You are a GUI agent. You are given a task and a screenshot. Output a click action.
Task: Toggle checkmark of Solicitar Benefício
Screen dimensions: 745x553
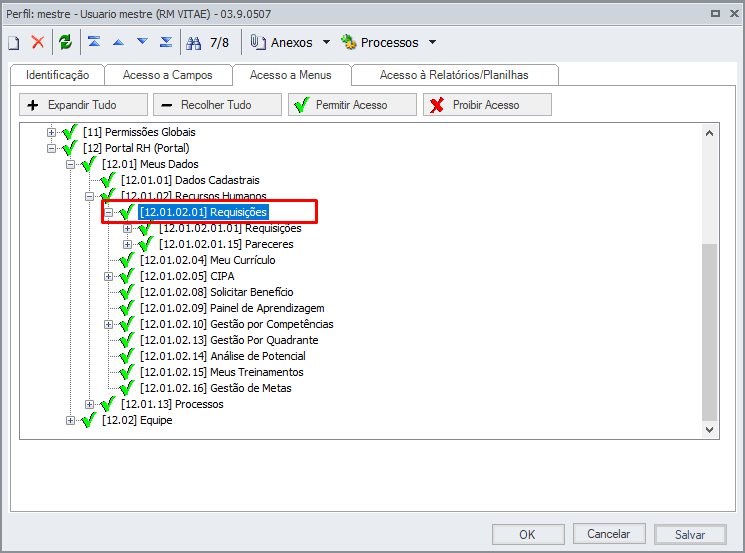(127, 292)
